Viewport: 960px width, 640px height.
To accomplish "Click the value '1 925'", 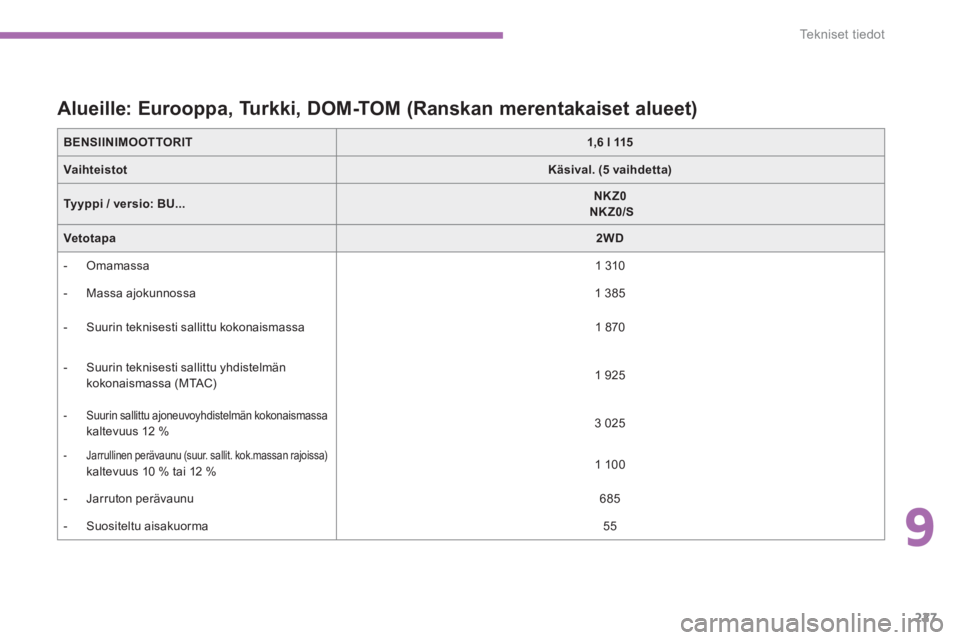I will (x=610, y=375).
